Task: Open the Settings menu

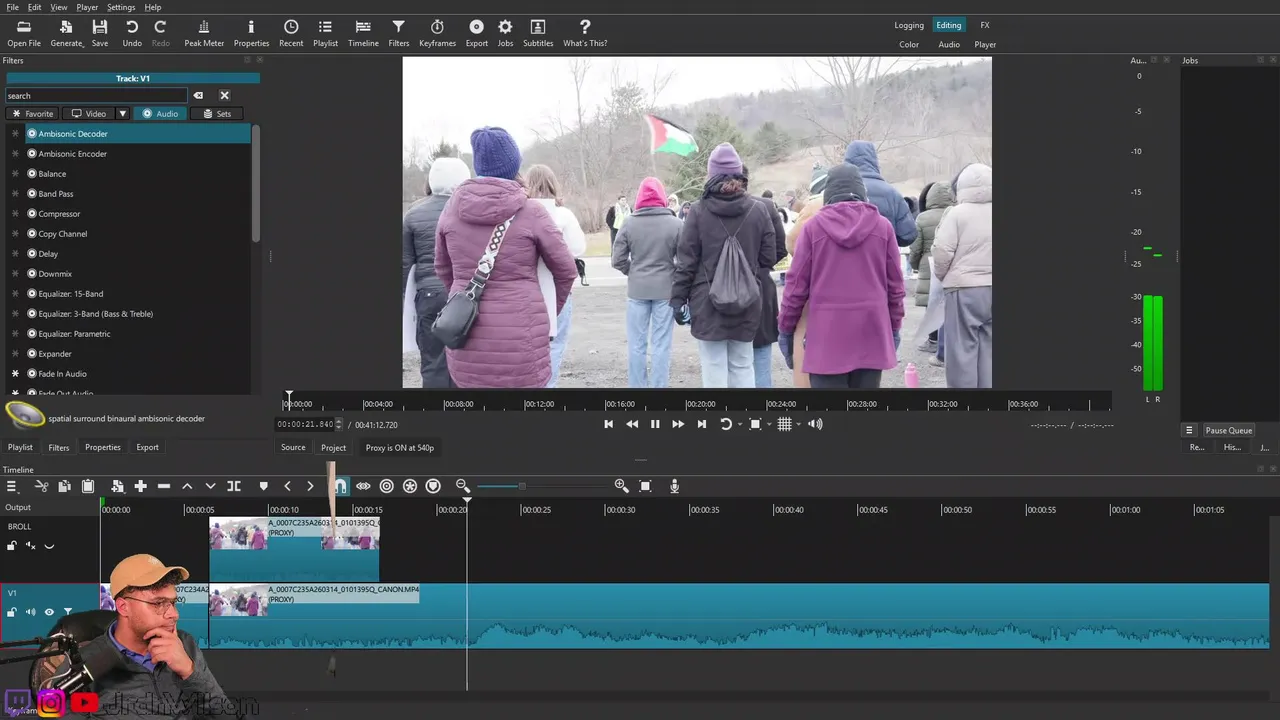Action: point(121,7)
